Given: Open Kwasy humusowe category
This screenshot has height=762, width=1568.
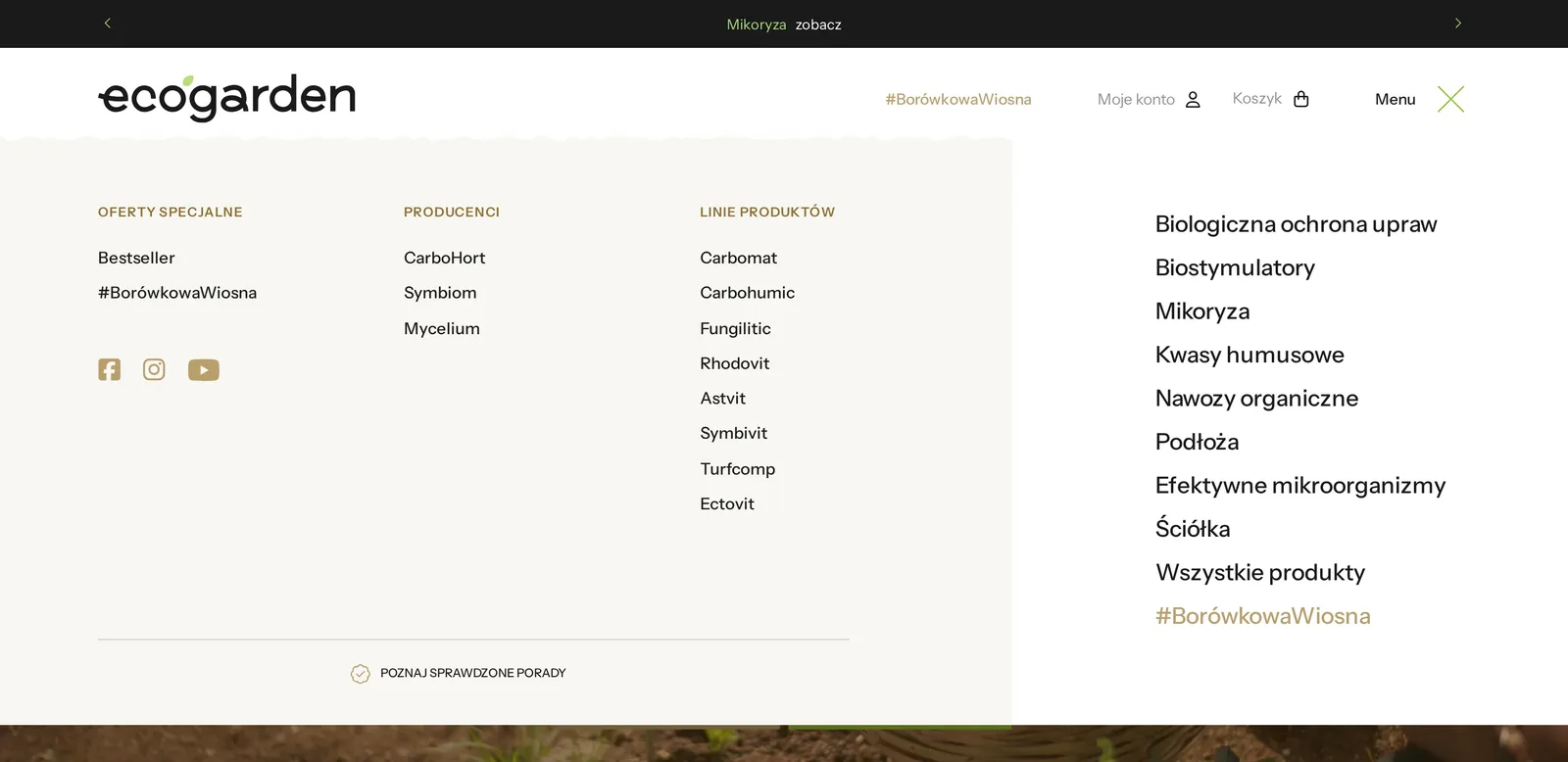Looking at the screenshot, I should 1249,355.
